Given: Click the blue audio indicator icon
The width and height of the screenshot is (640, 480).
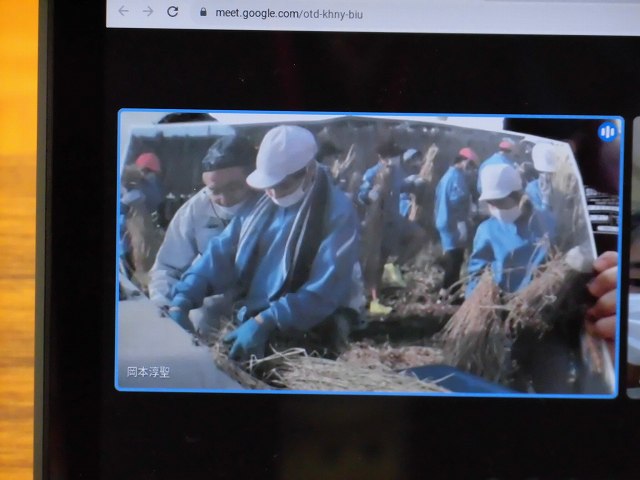Looking at the screenshot, I should pyautogui.click(x=608, y=132).
